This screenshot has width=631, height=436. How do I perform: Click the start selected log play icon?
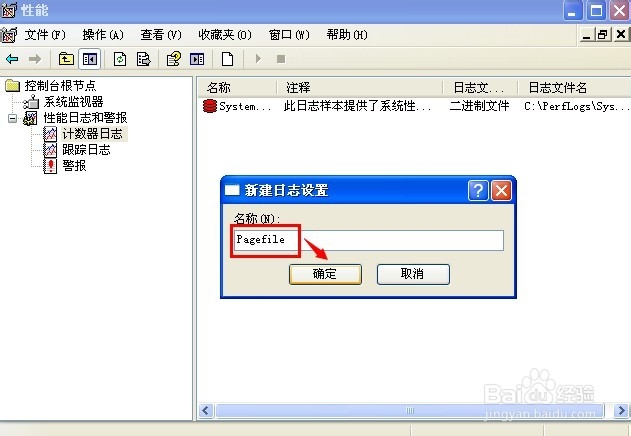click(x=258, y=59)
